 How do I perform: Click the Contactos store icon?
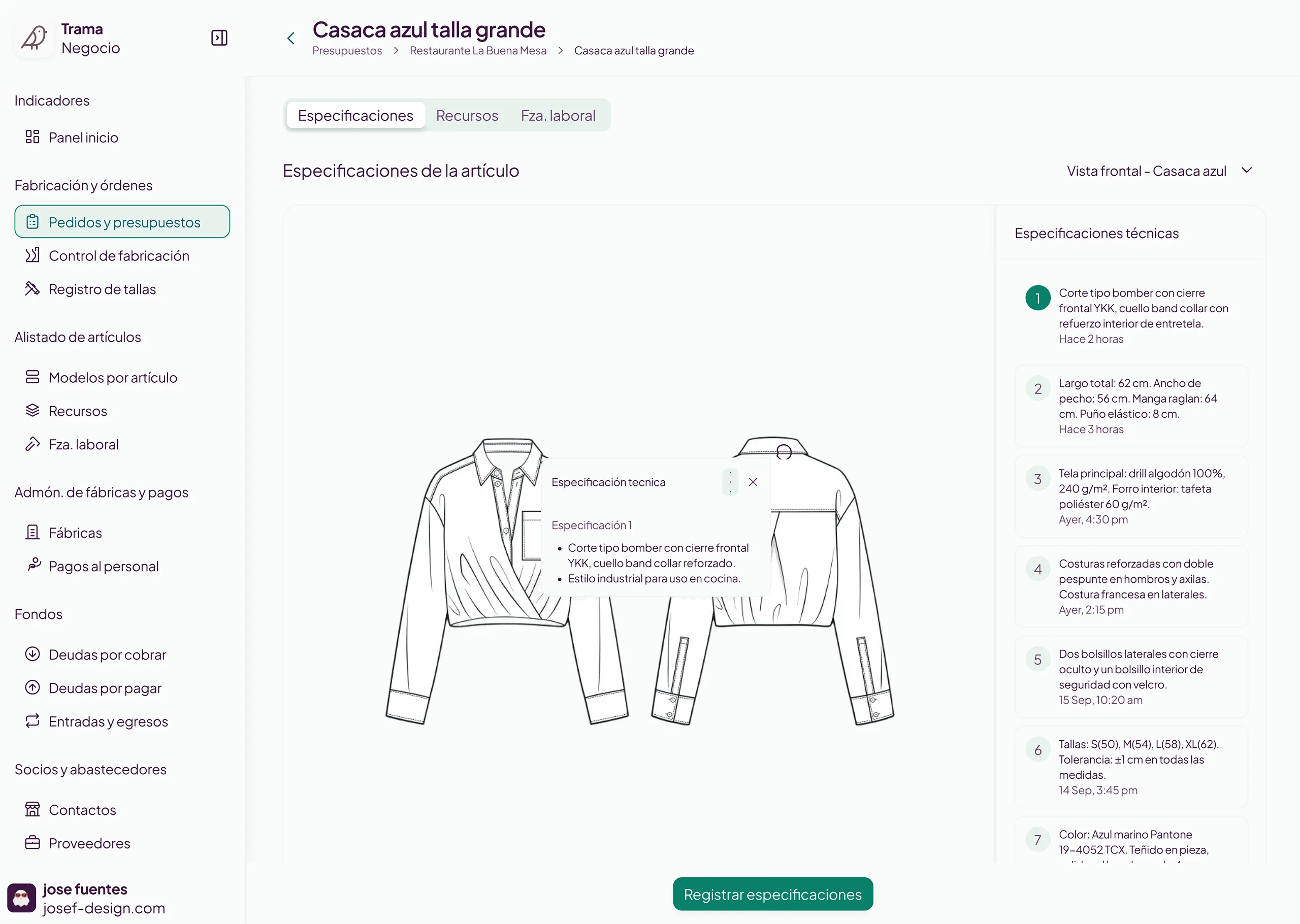(32, 810)
